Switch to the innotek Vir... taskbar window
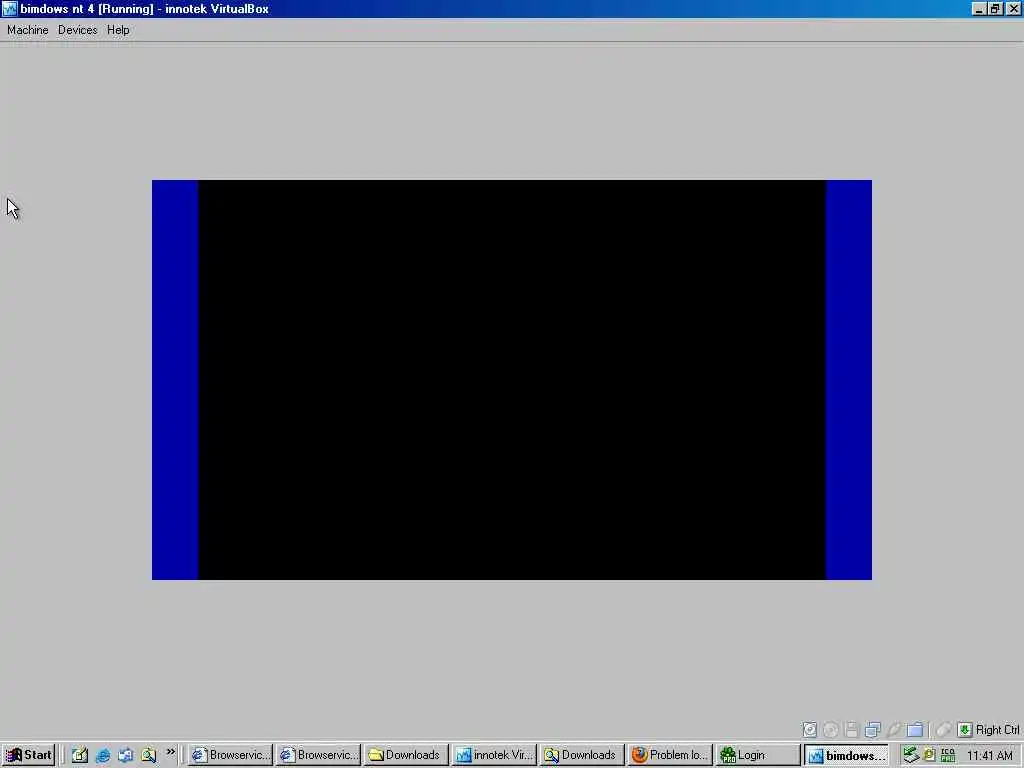Image resolution: width=1024 pixels, height=768 pixels. pyautogui.click(x=494, y=756)
